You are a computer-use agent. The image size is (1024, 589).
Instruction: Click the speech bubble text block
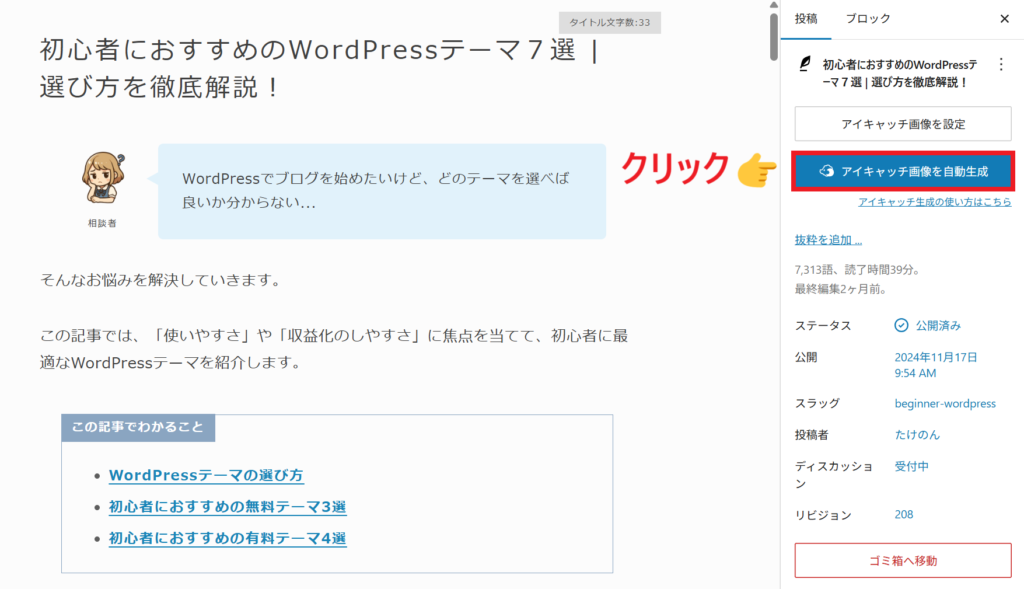pyautogui.click(x=382, y=191)
